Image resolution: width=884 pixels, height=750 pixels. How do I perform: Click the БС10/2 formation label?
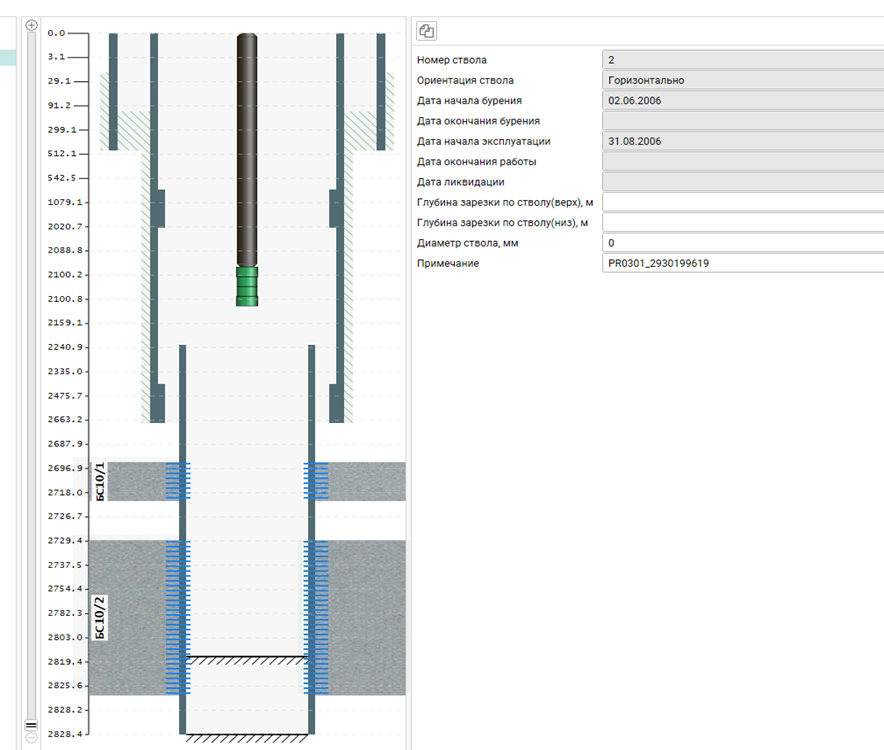tap(99, 617)
